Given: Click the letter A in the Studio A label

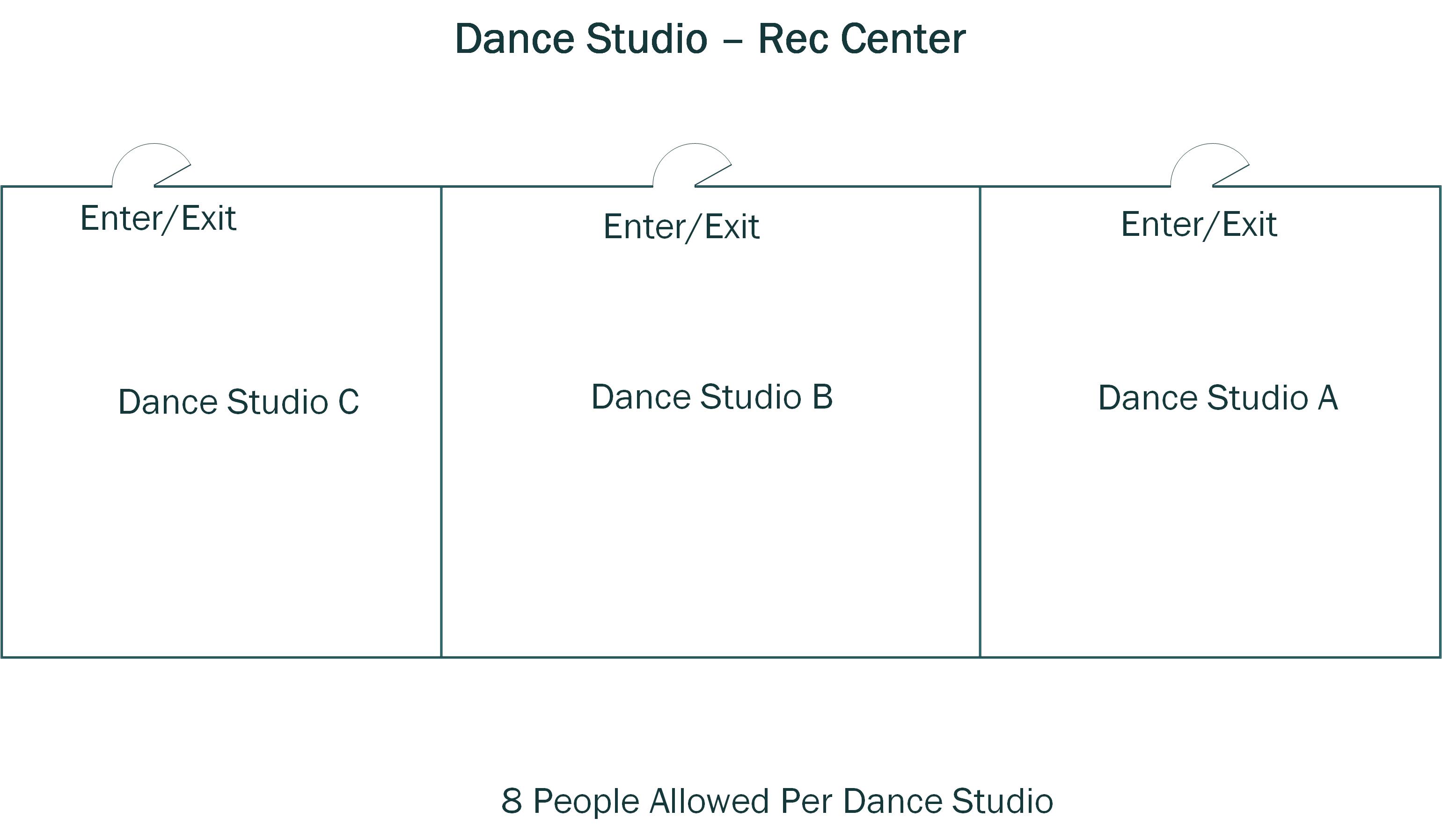Looking at the screenshot, I should (x=1327, y=398).
